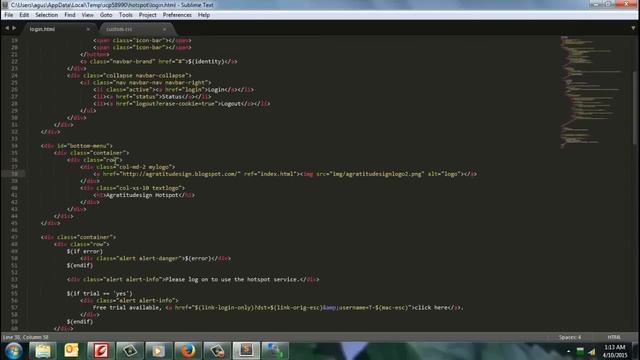Open the Selection menu
This screenshot has width=640, height=360.
coord(47,15)
